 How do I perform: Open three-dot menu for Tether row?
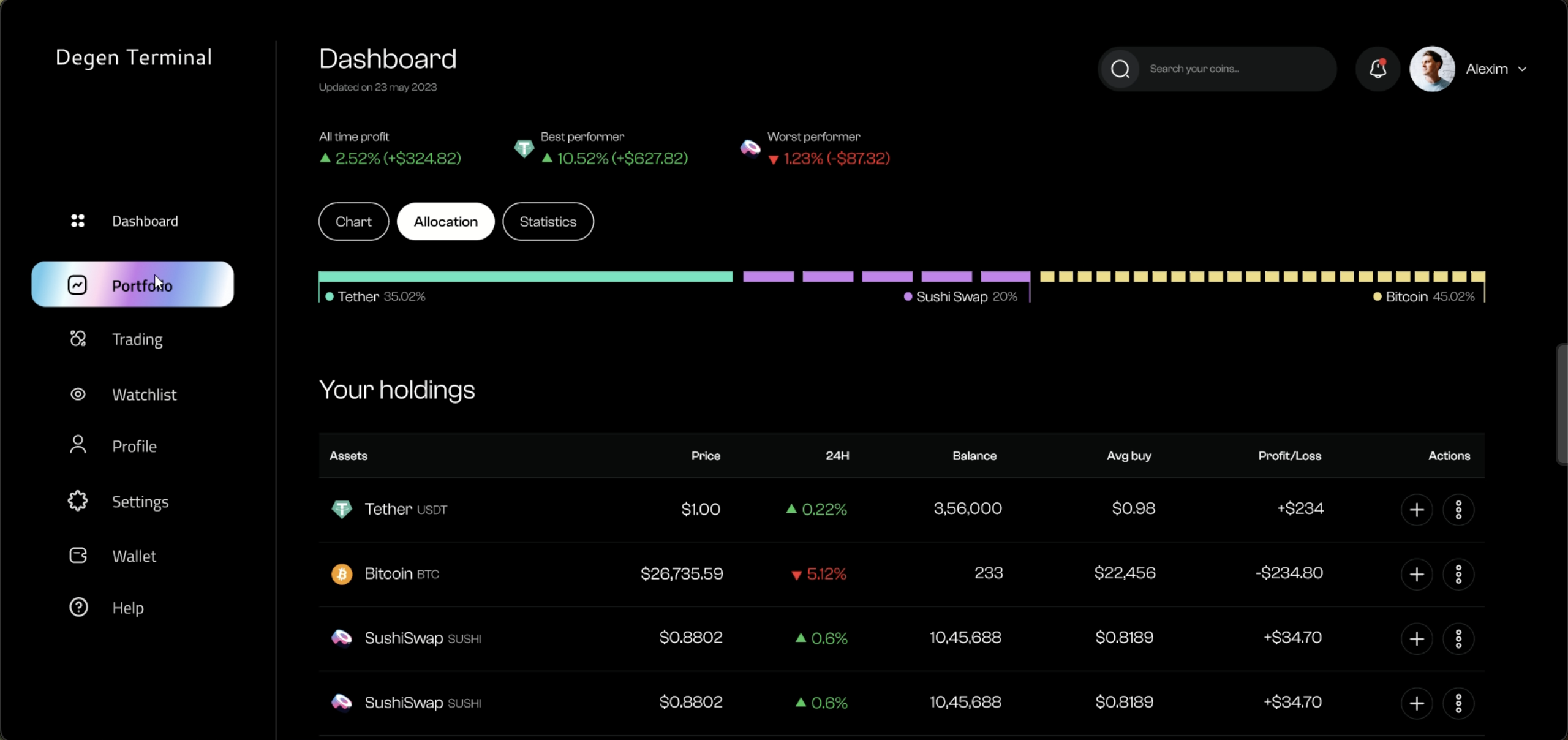point(1458,510)
